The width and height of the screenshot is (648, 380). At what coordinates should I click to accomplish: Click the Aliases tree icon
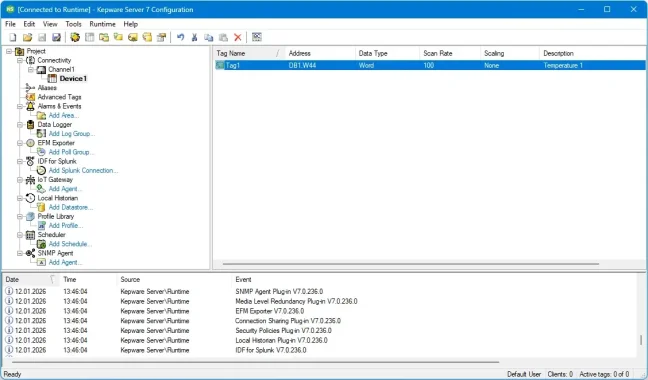(30, 88)
